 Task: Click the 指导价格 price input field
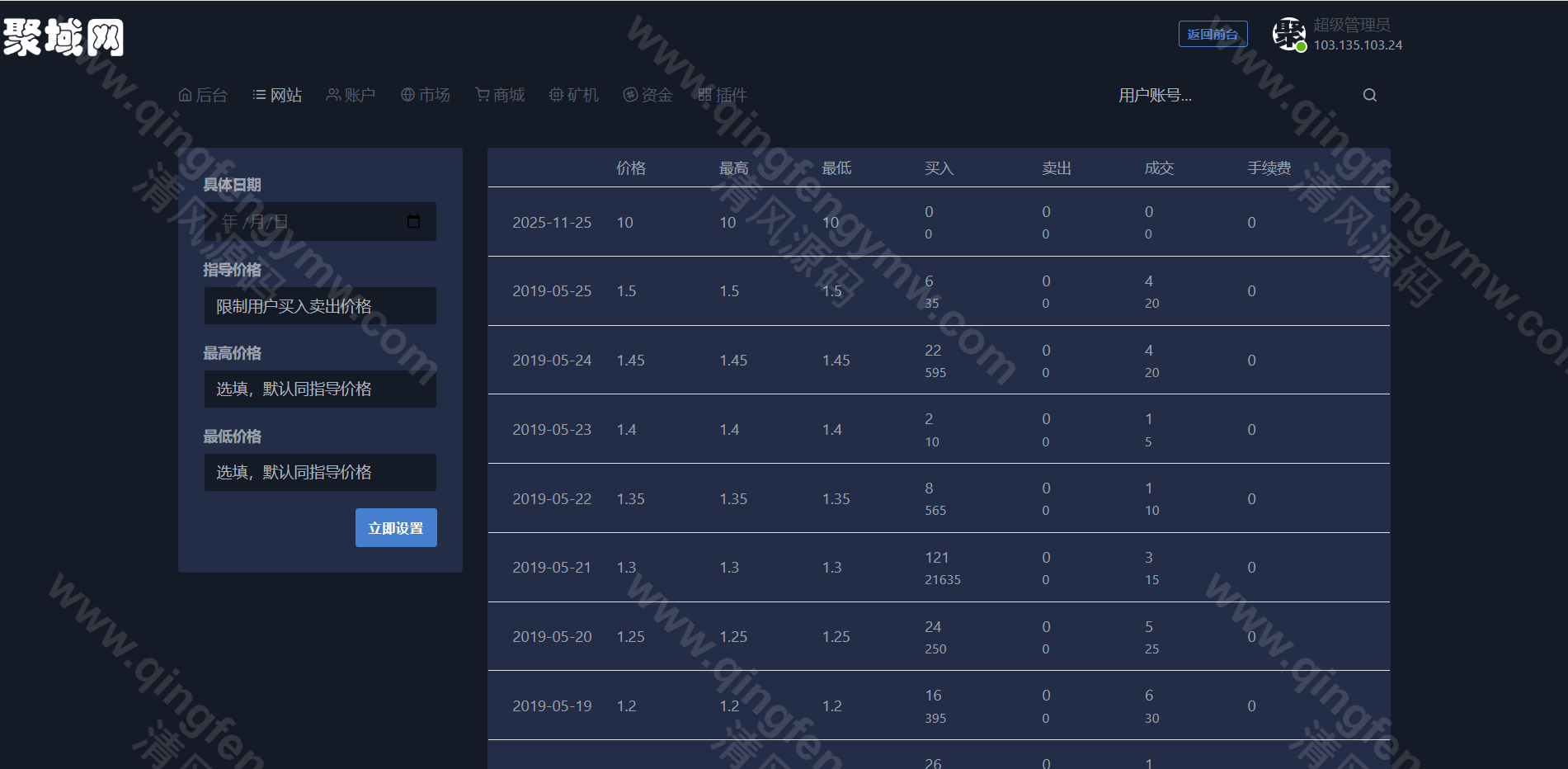click(x=320, y=305)
